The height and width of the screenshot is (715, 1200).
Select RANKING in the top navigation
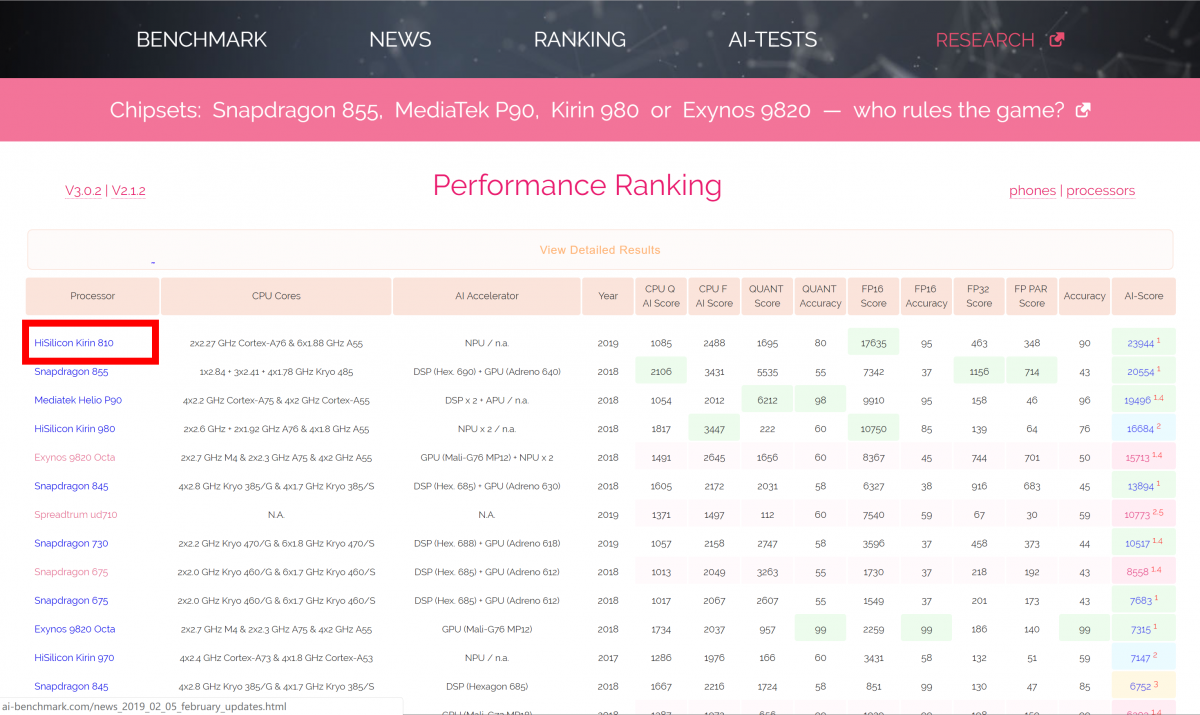click(579, 40)
